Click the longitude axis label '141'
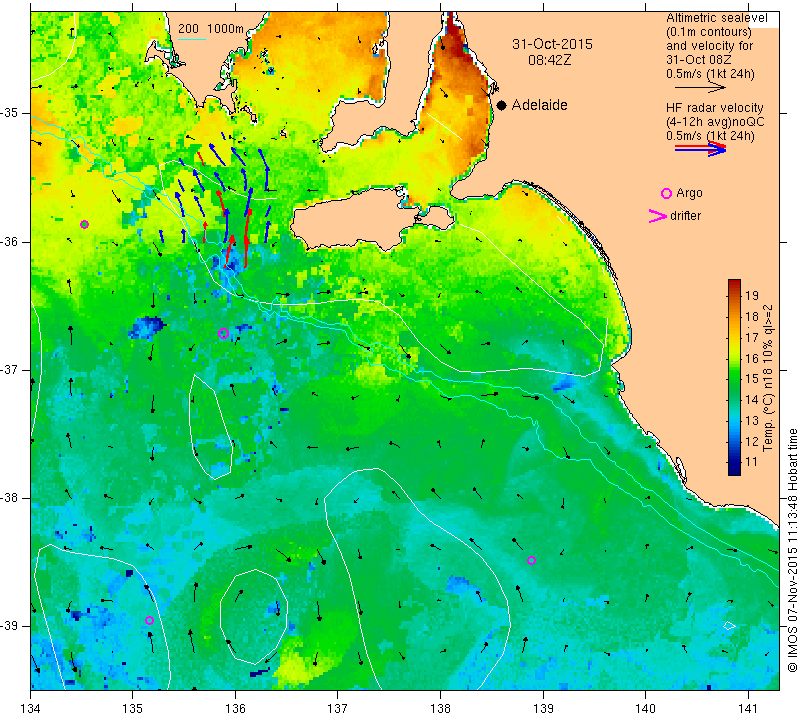800x720 pixels. pos(748,708)
